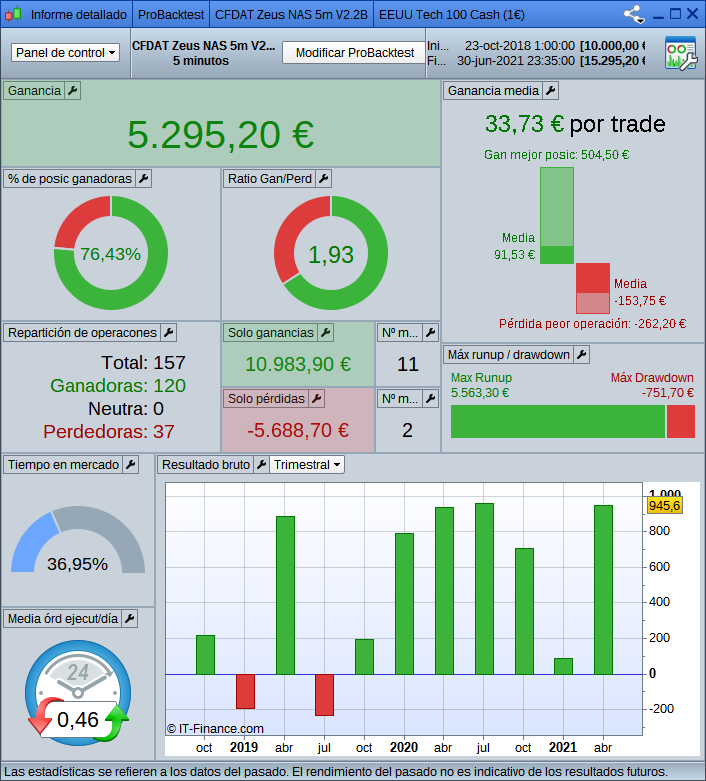Open wrench settings for Ganancia media widget
This screenshot has height=781, width=706.
[x=551, y=91]
